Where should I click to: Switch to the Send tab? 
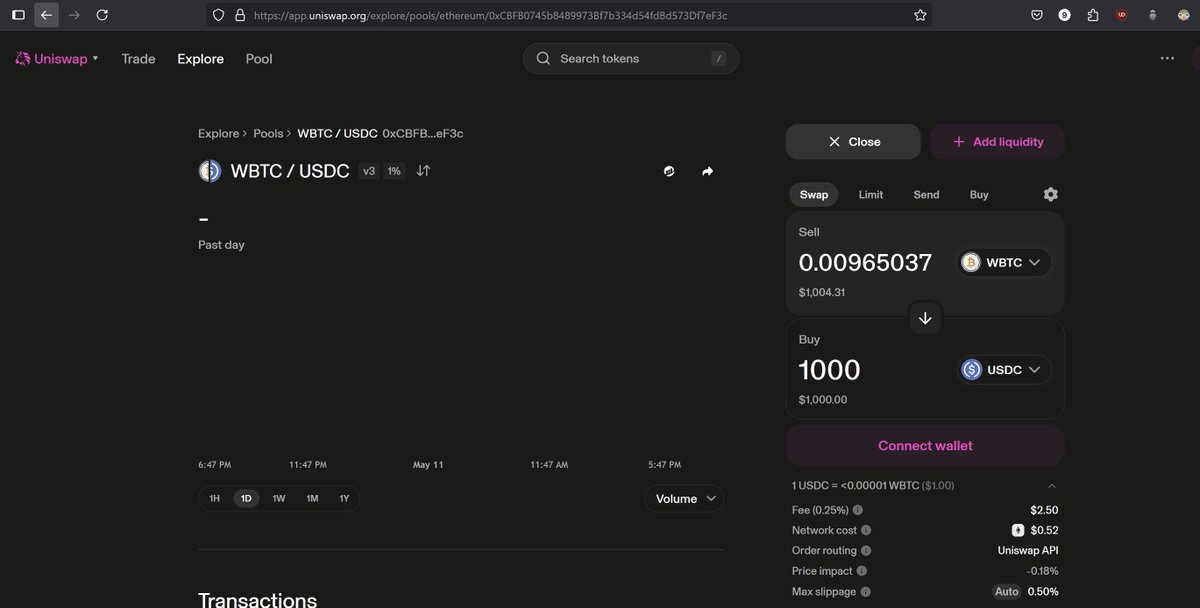[926, 194]
